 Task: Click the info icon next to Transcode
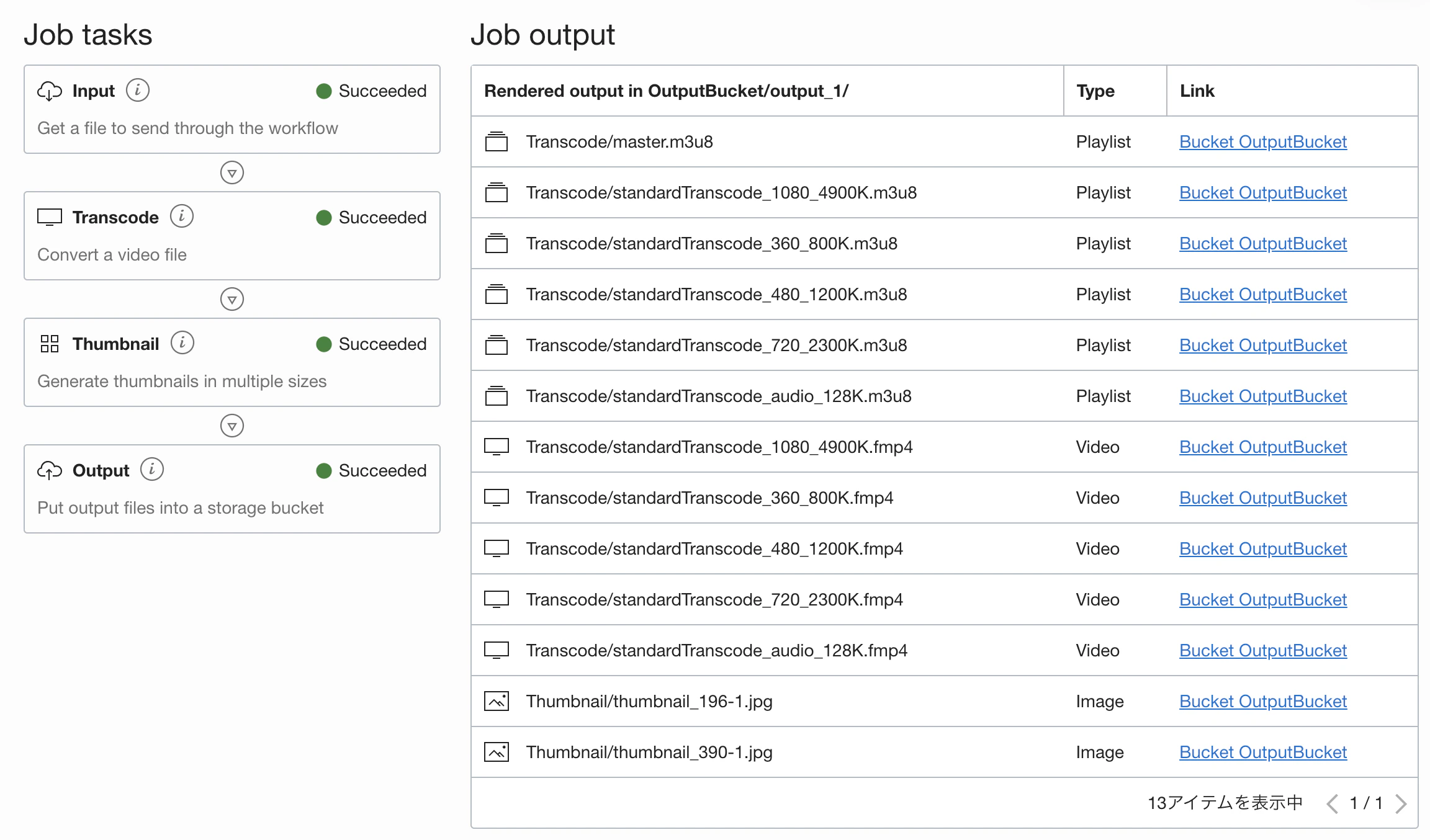click(182, 217)
